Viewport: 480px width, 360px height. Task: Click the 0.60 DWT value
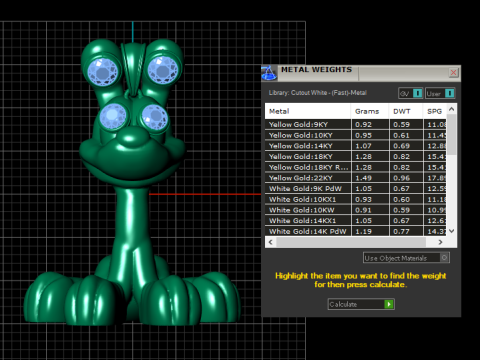401,199
